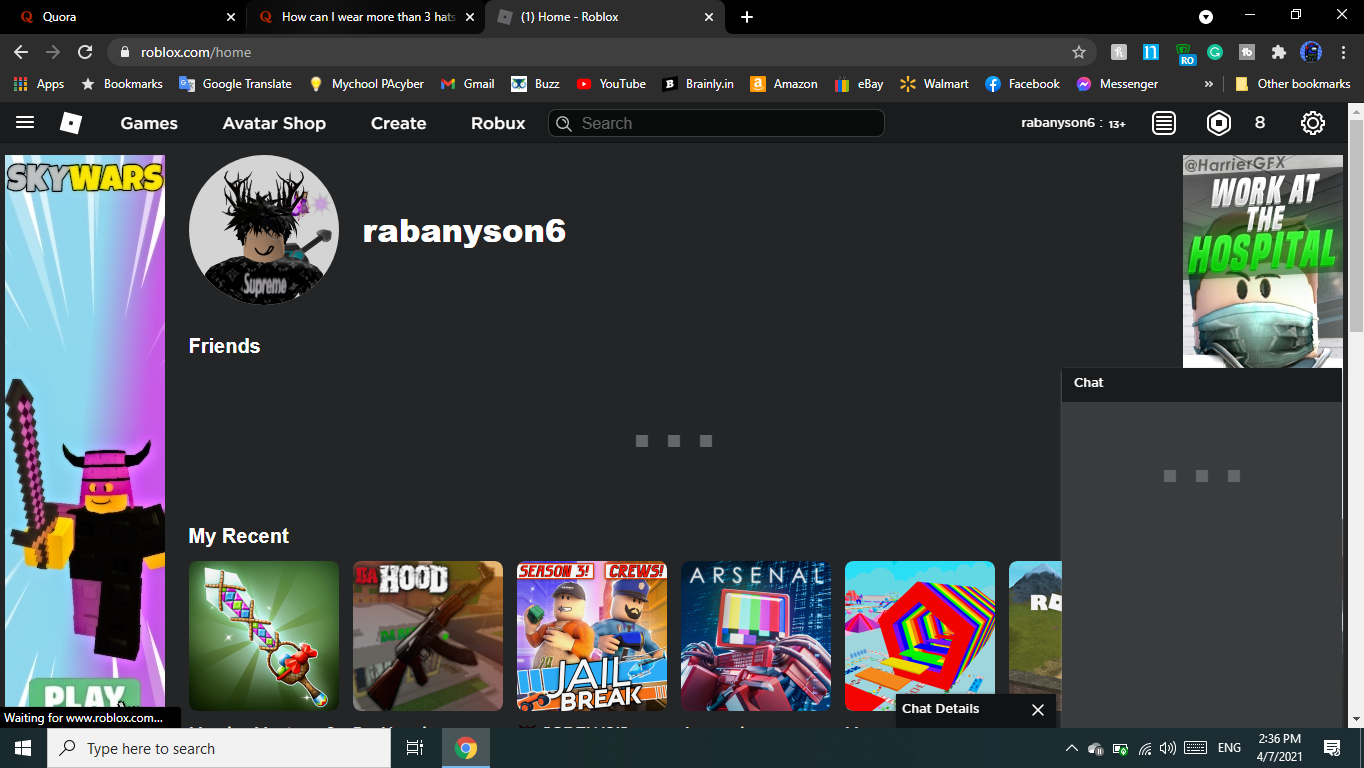The width and height of the screenshot is (1364, 768).
Task: Open Roblox account settings via the gear icon
Action: [x=1313, y=122]
